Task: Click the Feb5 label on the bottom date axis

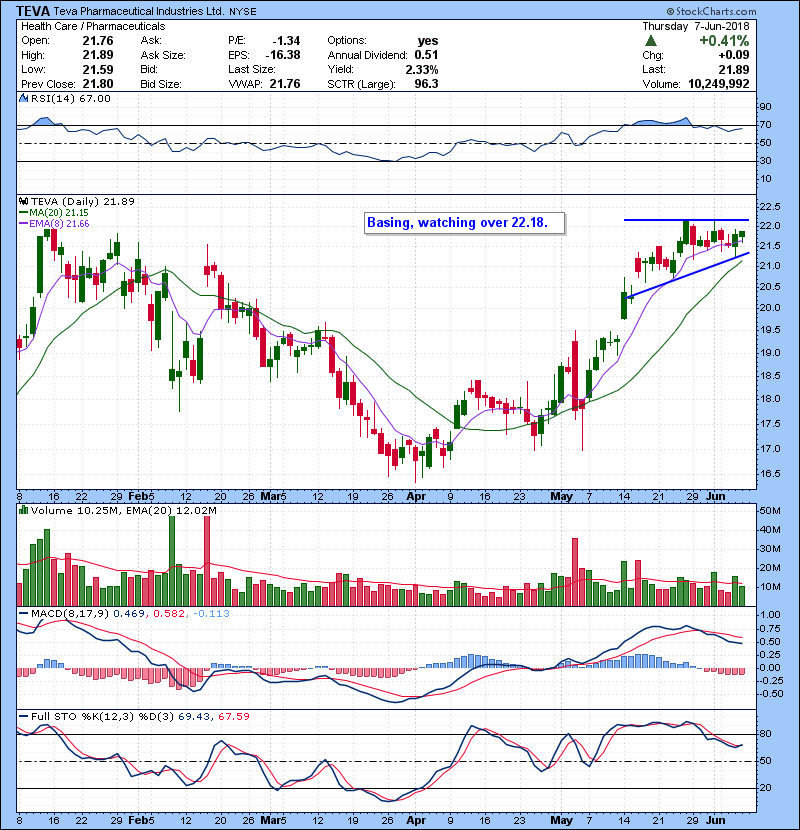Action: (x=141, y=820)
